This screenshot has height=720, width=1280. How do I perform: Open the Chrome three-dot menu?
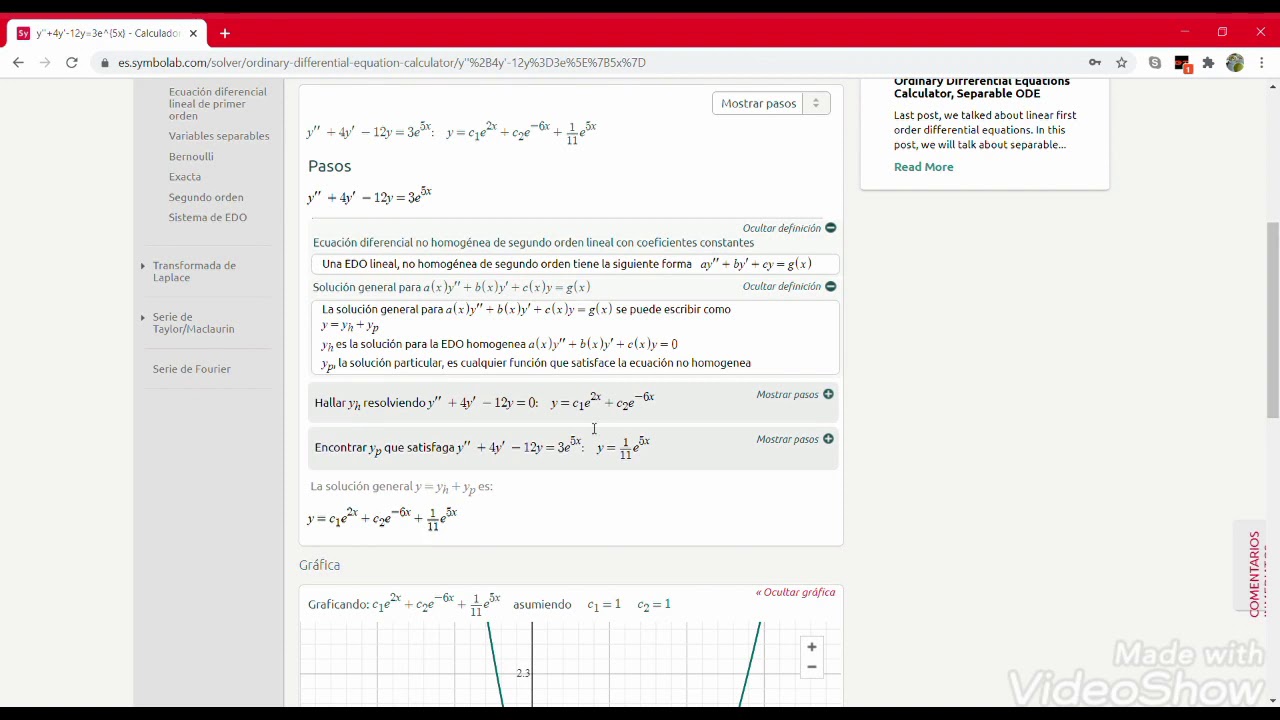pos(1262,62)
